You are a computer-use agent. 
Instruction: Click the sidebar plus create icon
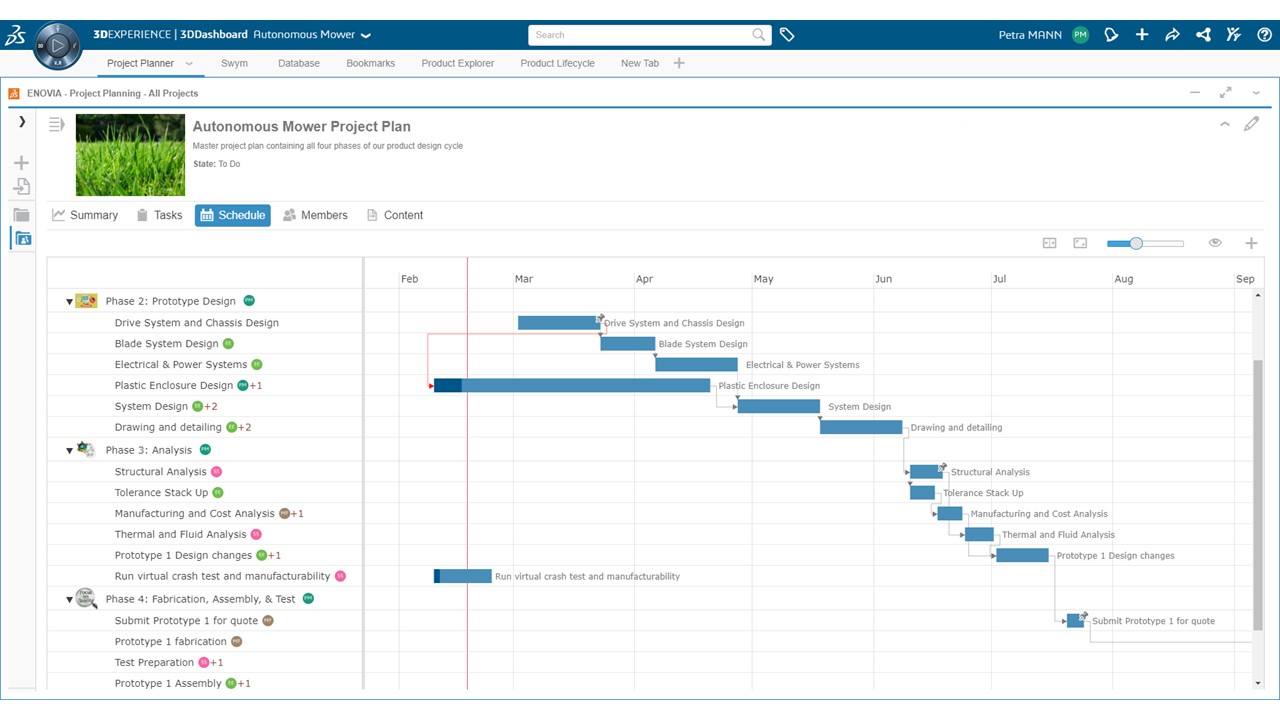21,163
